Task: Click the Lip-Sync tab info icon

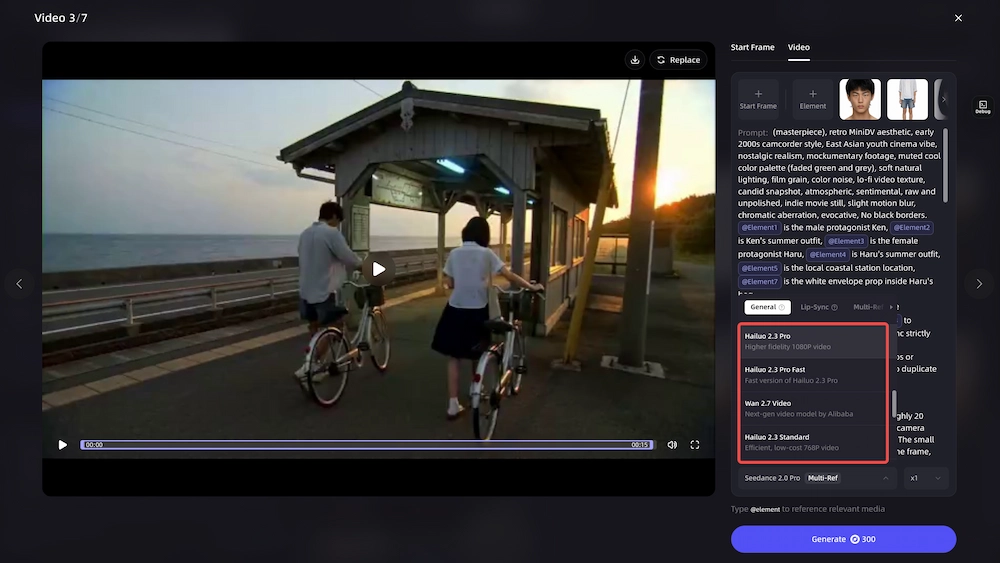Action: click(834, 307)
